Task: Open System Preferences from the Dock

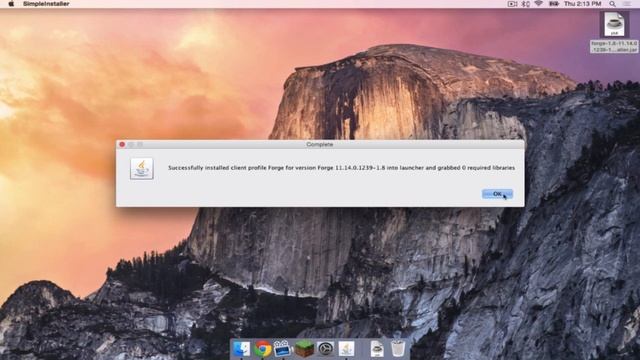Action: pyautogui.click(x=325, y=349)
